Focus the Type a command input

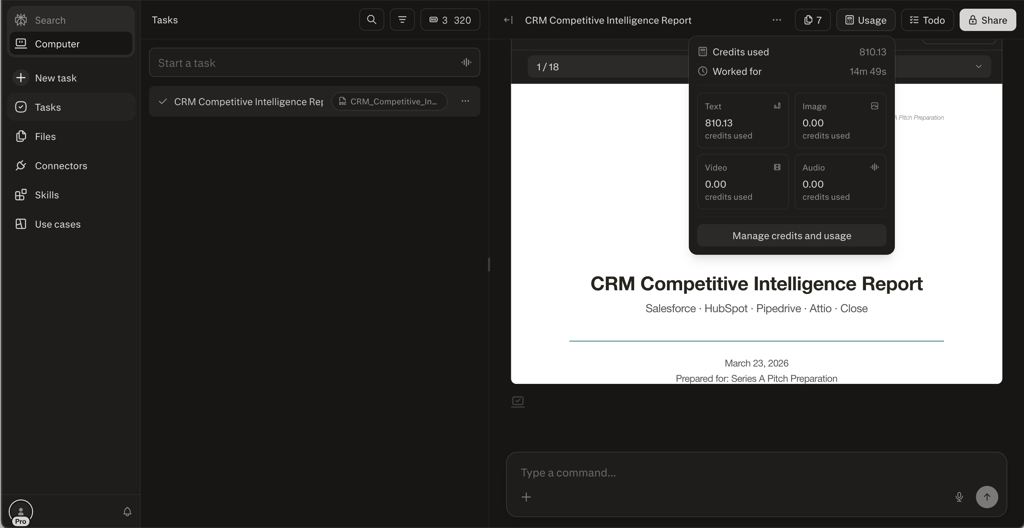(756, 472)
